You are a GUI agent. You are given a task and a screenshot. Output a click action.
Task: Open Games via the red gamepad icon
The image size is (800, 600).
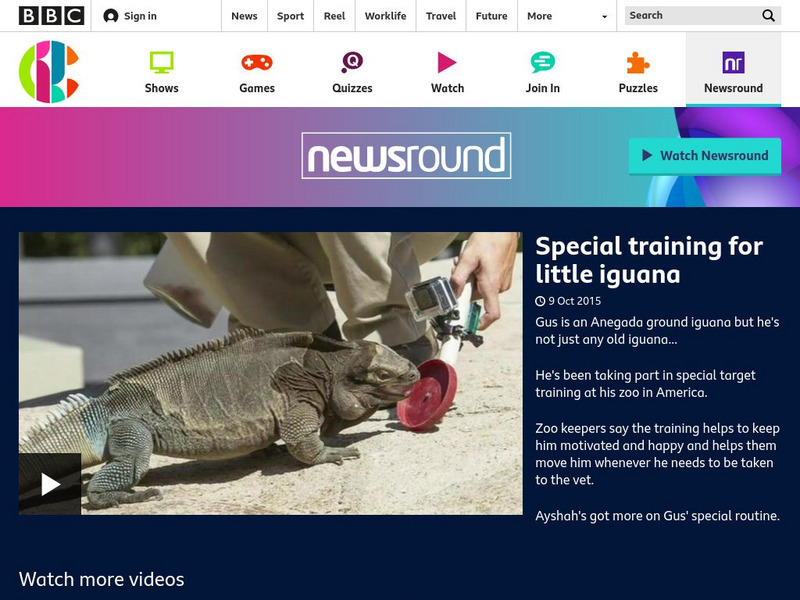(257, 63)
